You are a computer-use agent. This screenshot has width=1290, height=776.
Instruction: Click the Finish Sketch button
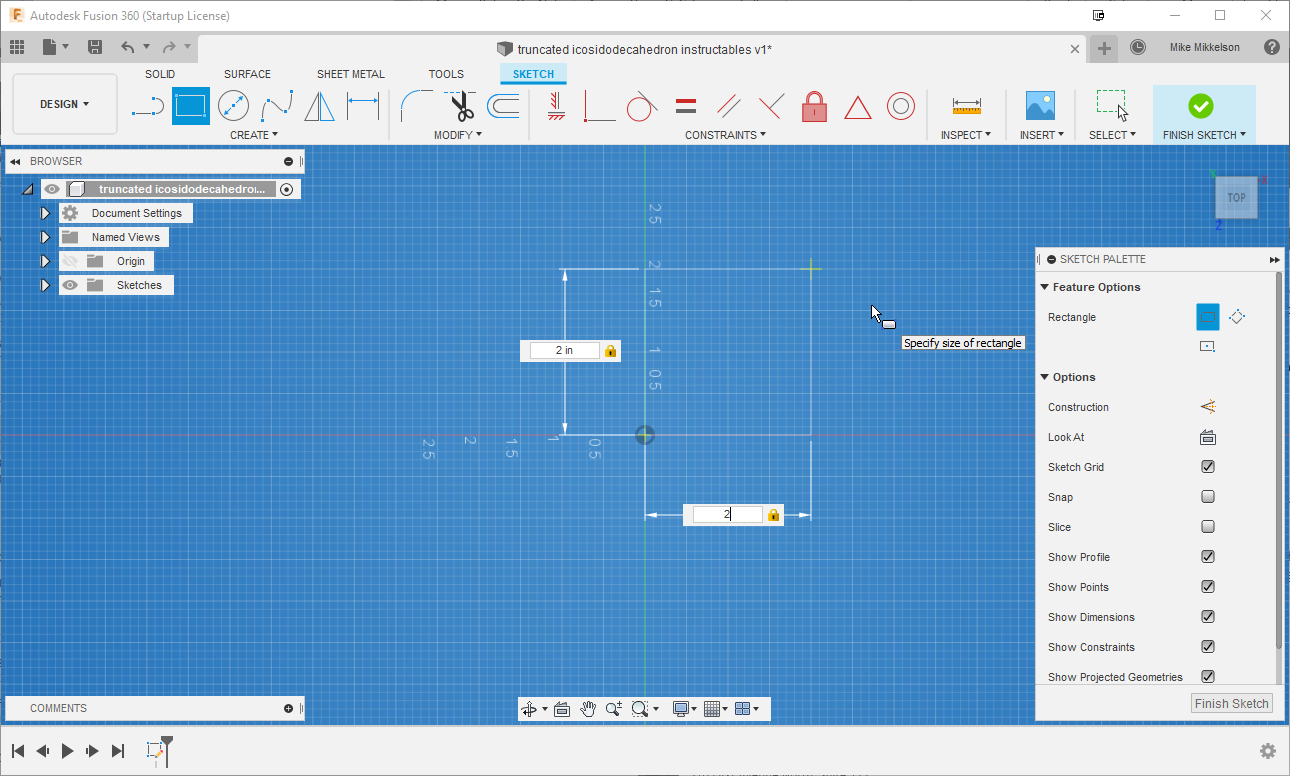point(1231,703)
